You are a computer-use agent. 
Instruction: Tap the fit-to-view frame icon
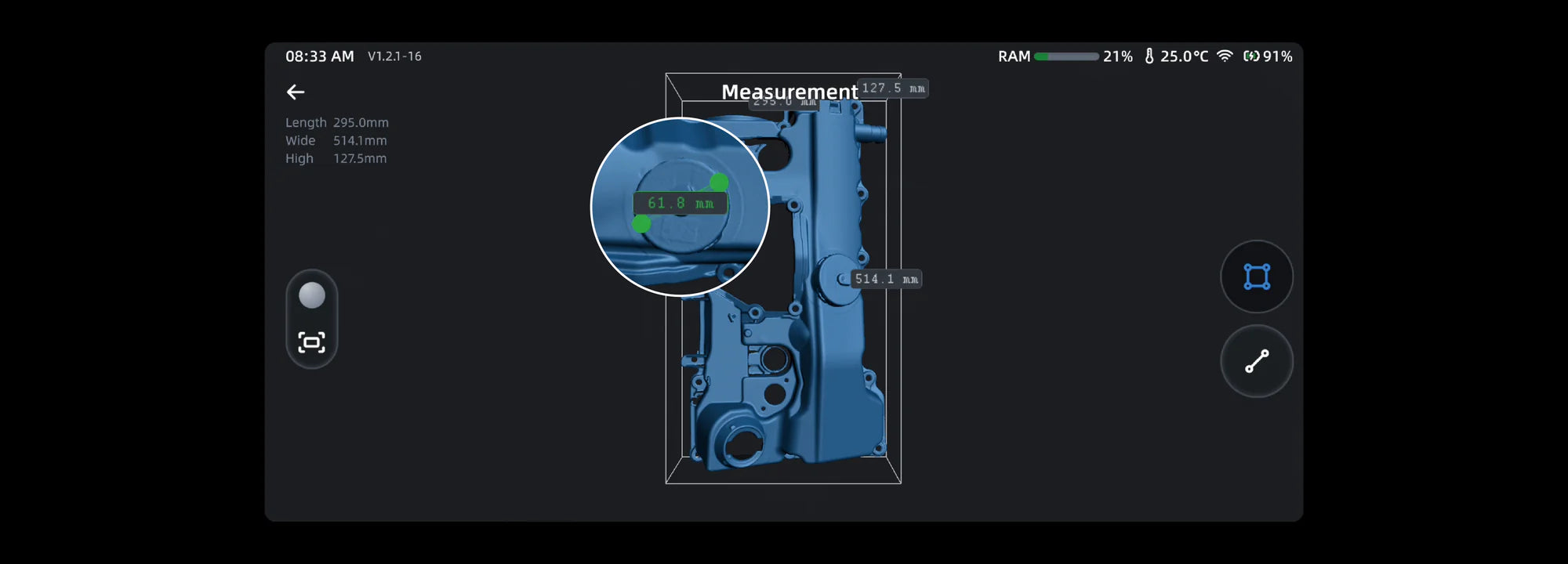coord(312,342)
